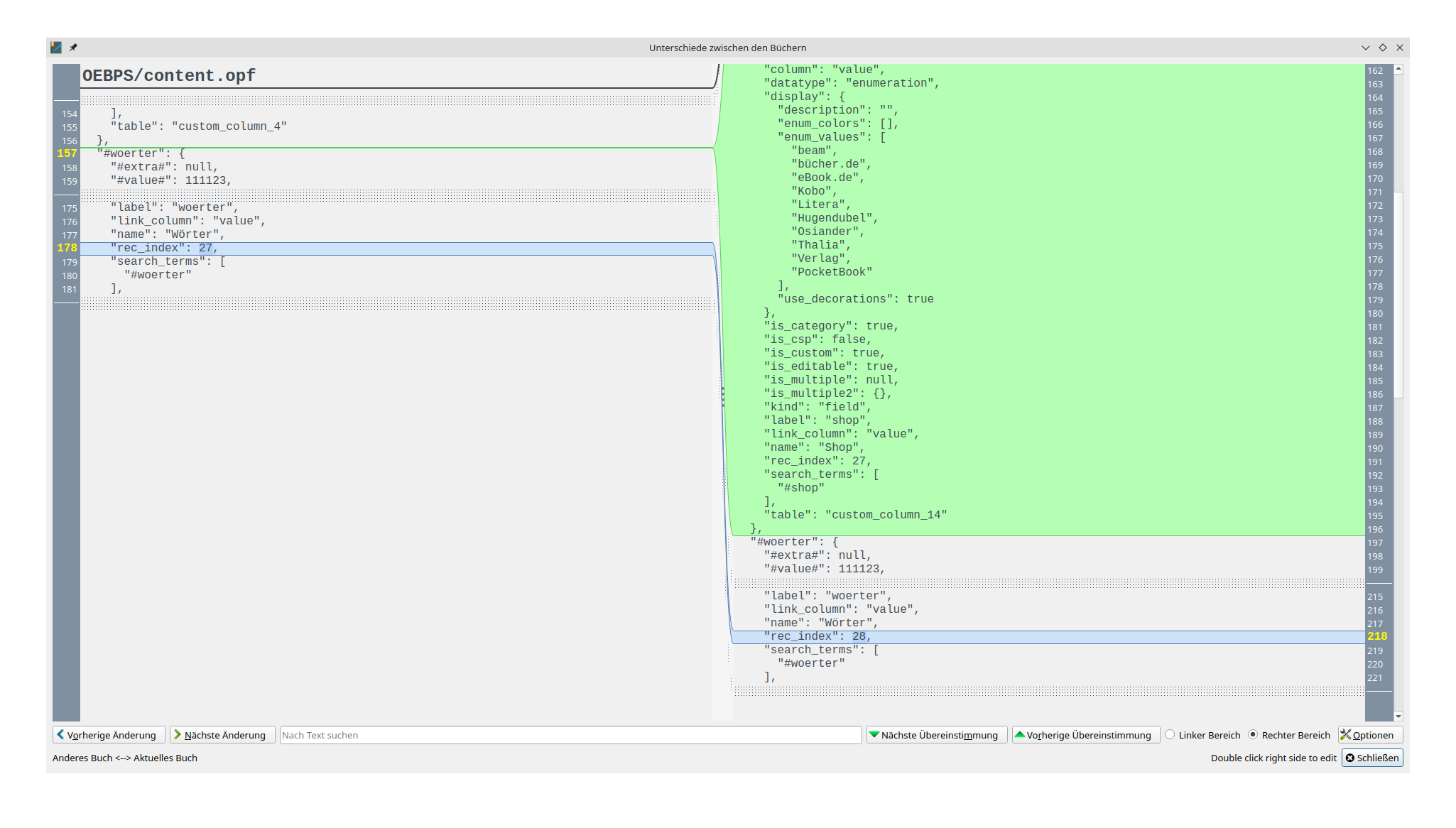Click the scrollbar up arrow
Viewport: 1456px width, 828px height.
1398,70
